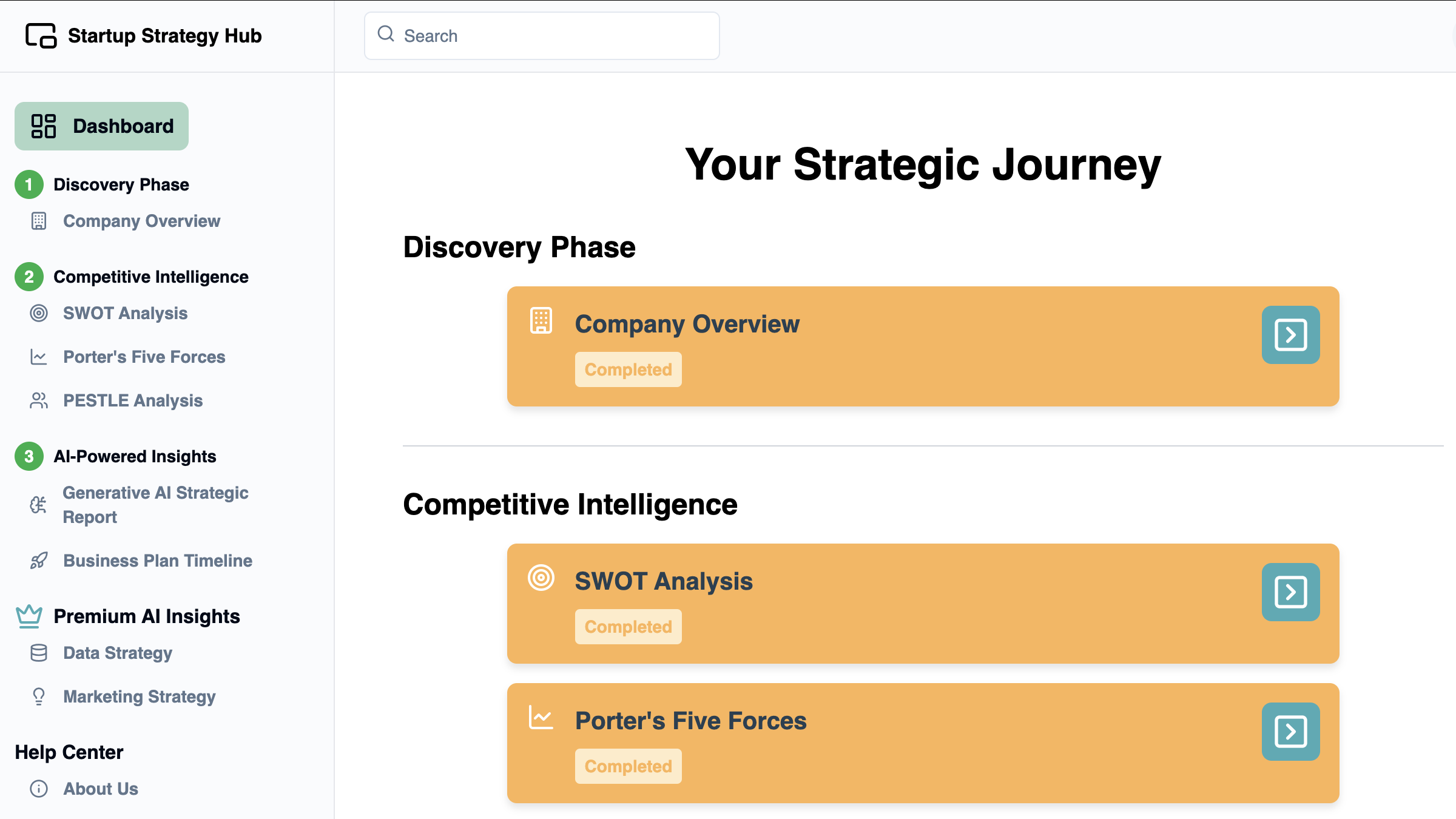Open the Porter's Five Forces card arrow
Image resolution: width=1456 pixels, height=819 pixels.
click(1290, 732)
